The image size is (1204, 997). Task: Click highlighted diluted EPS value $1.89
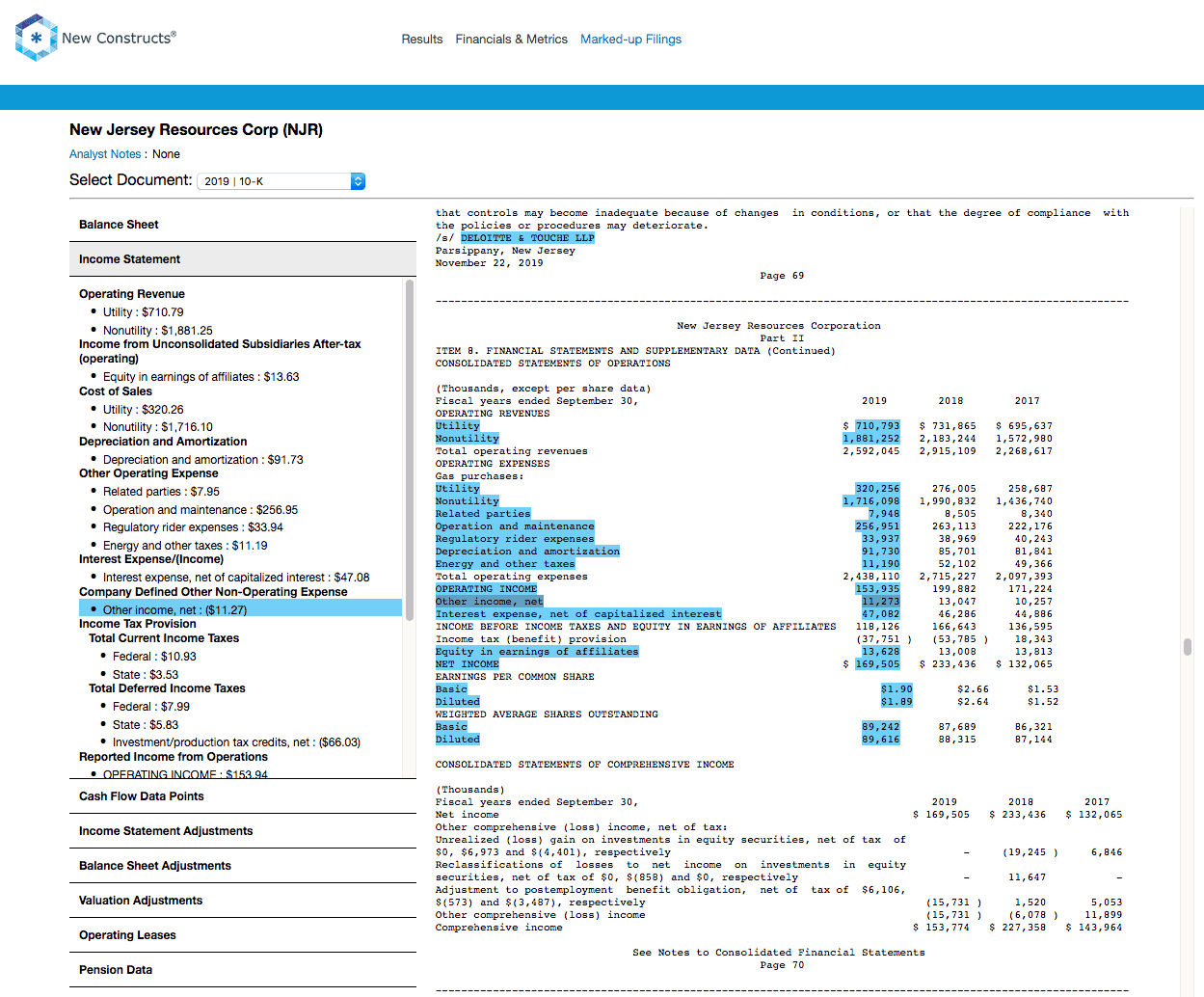tap(896, 702)
